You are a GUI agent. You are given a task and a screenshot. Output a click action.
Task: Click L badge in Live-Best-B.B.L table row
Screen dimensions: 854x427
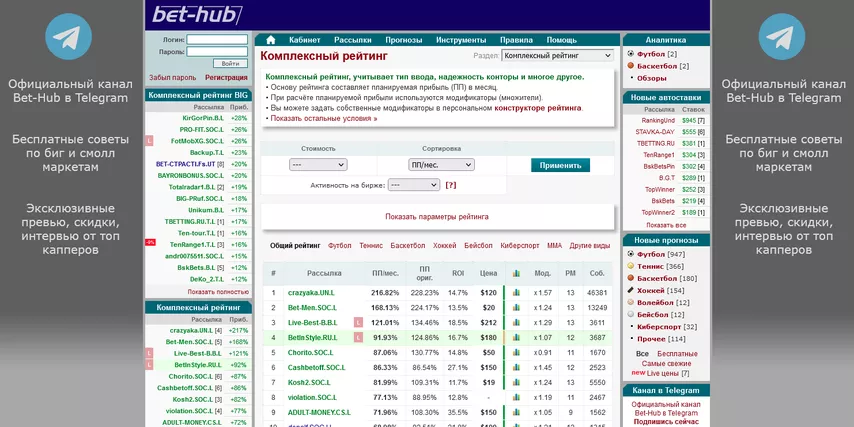(x=358, y=322)
